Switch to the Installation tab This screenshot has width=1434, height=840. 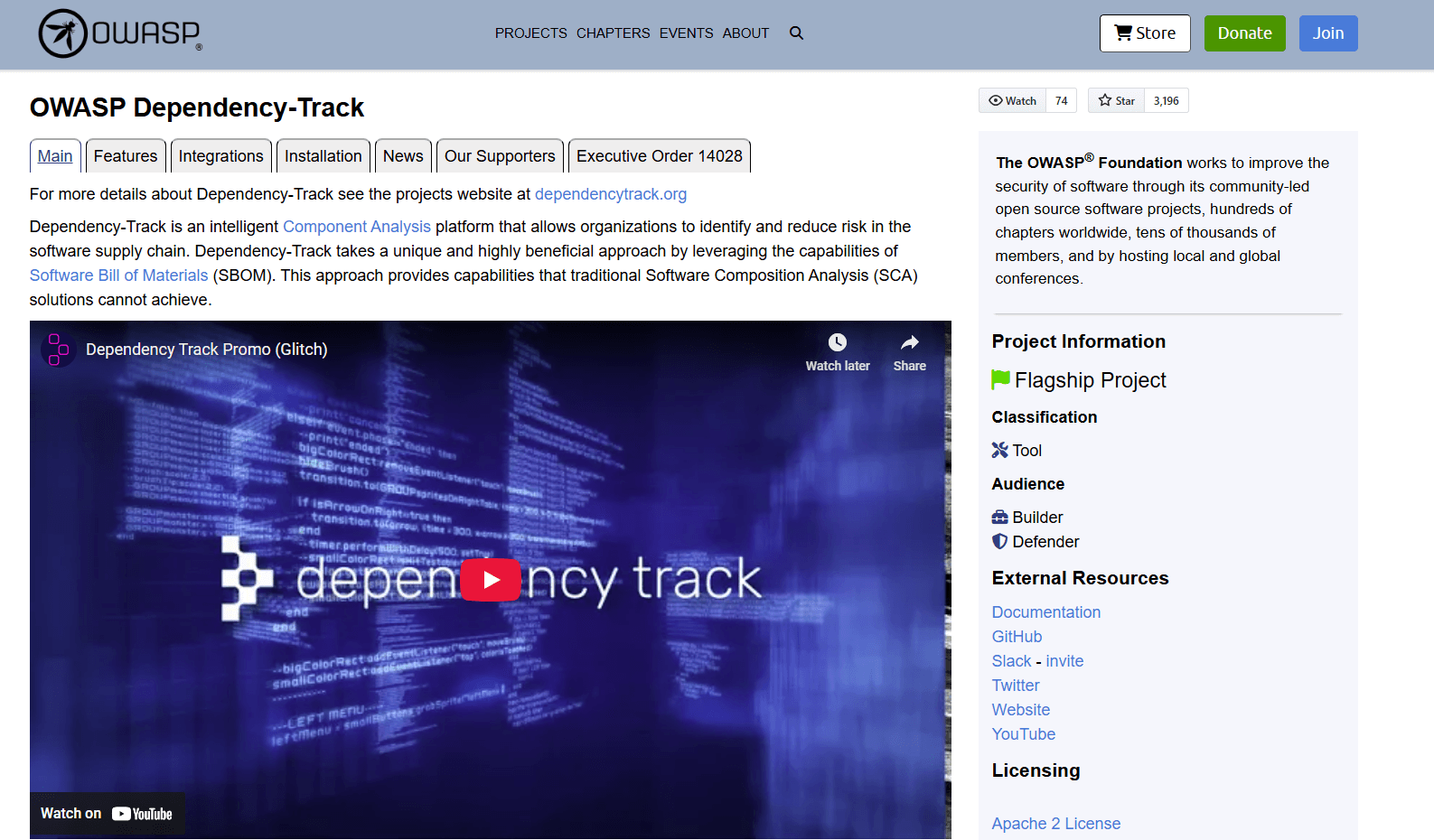pos(323,156)
